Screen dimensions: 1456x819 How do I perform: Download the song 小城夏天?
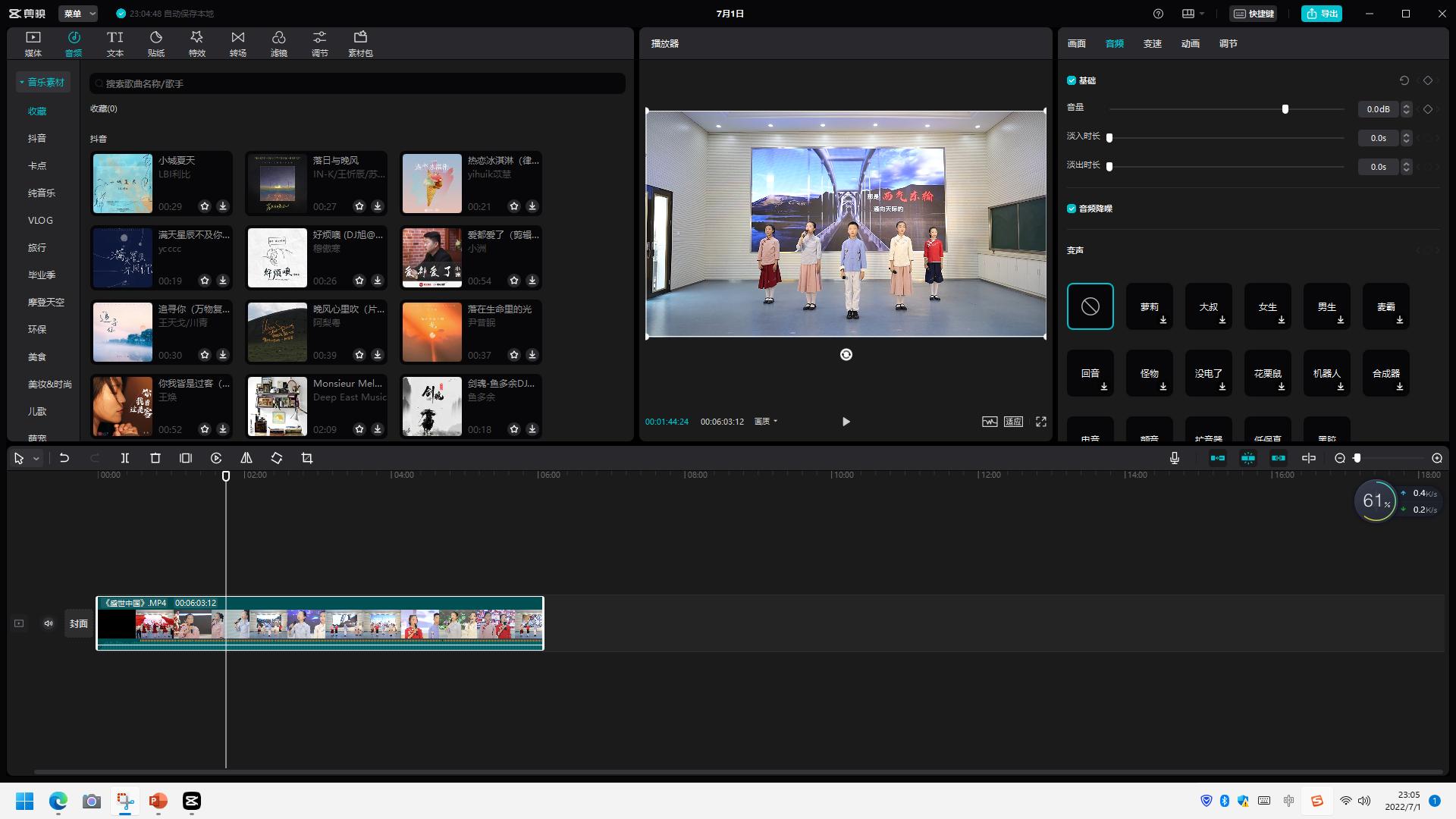pos(223,206)
